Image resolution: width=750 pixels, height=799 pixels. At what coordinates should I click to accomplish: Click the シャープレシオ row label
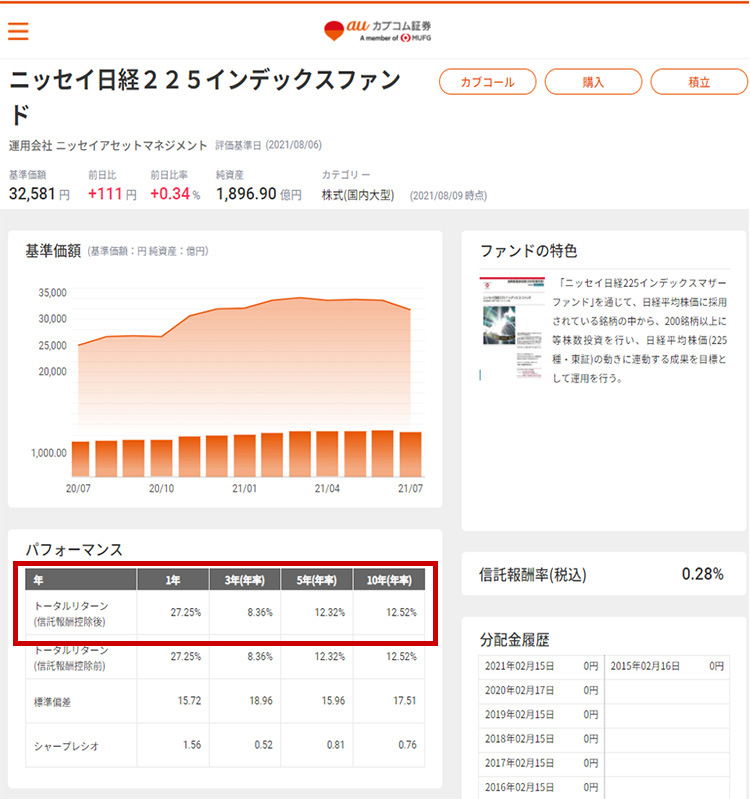click(66, 746)
